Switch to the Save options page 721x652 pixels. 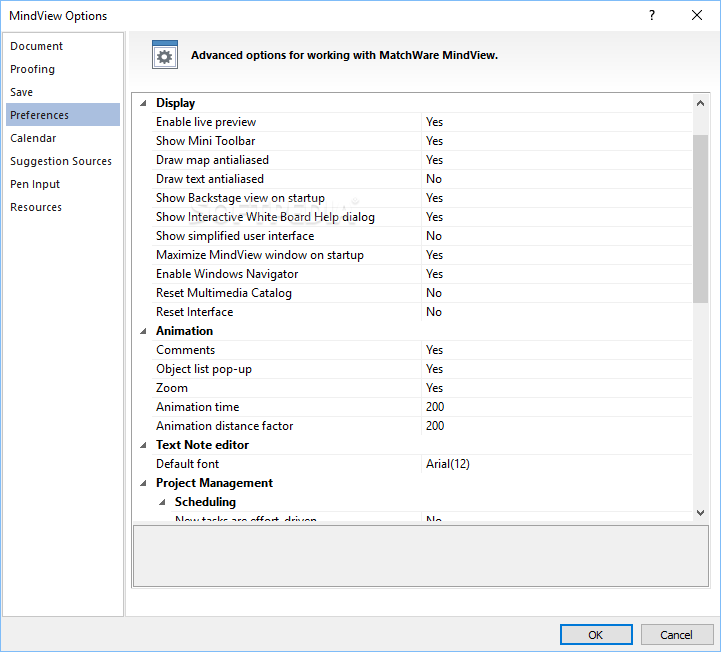click(x=63, y=92)
